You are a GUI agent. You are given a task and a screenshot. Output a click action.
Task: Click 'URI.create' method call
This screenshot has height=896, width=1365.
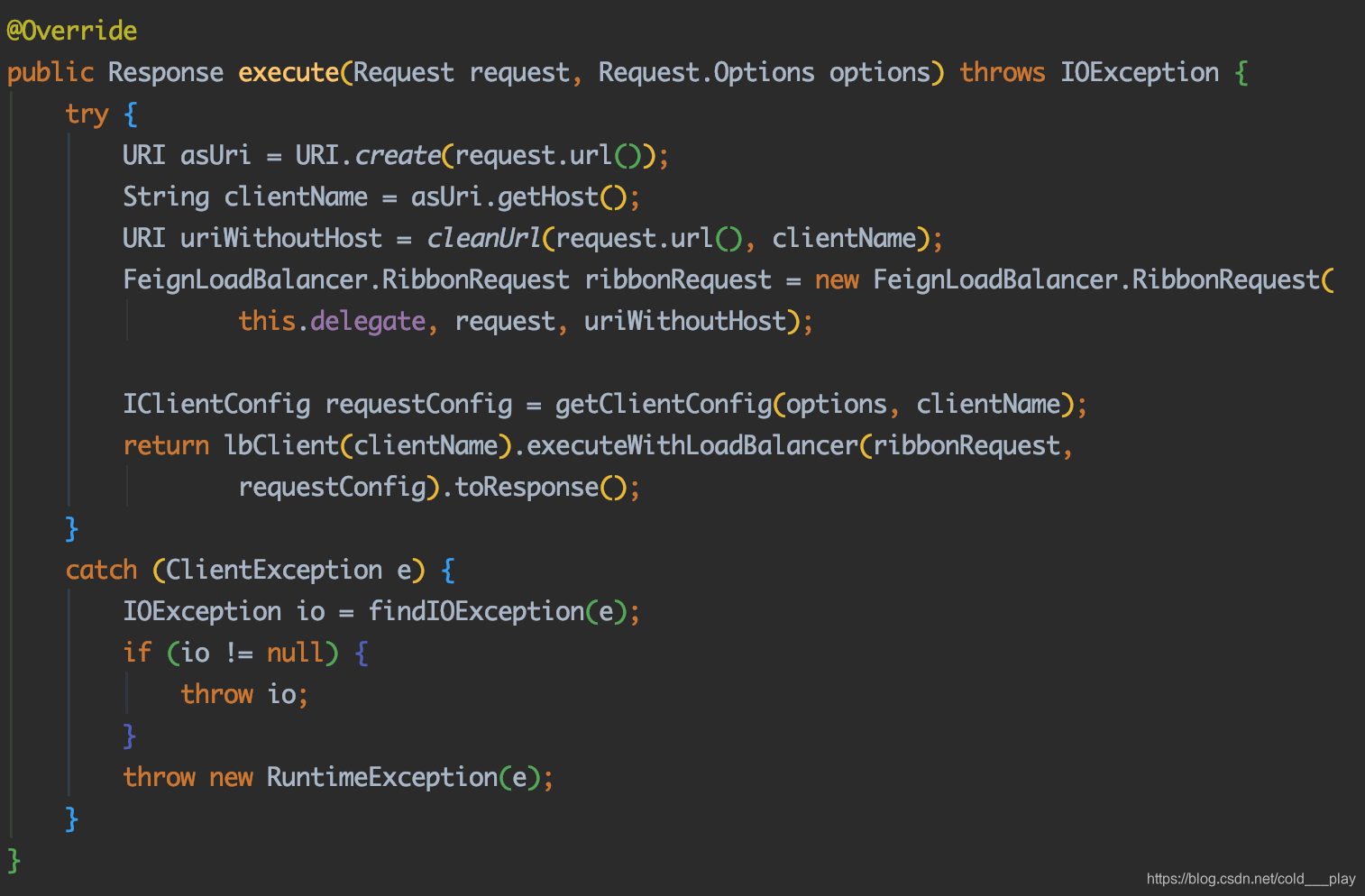tap(368, 156)
